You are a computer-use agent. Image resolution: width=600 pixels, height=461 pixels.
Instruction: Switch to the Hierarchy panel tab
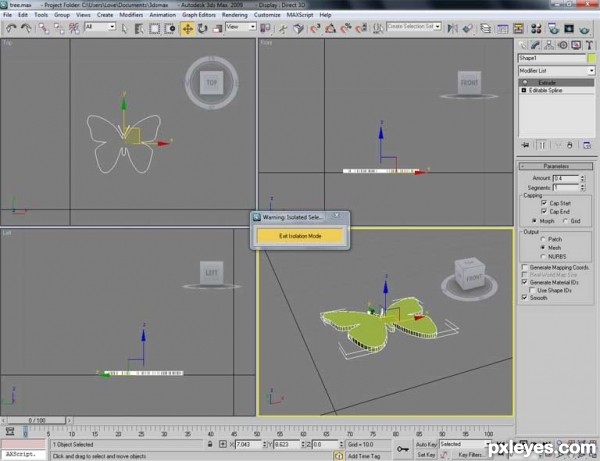click(x=549, y=45)
